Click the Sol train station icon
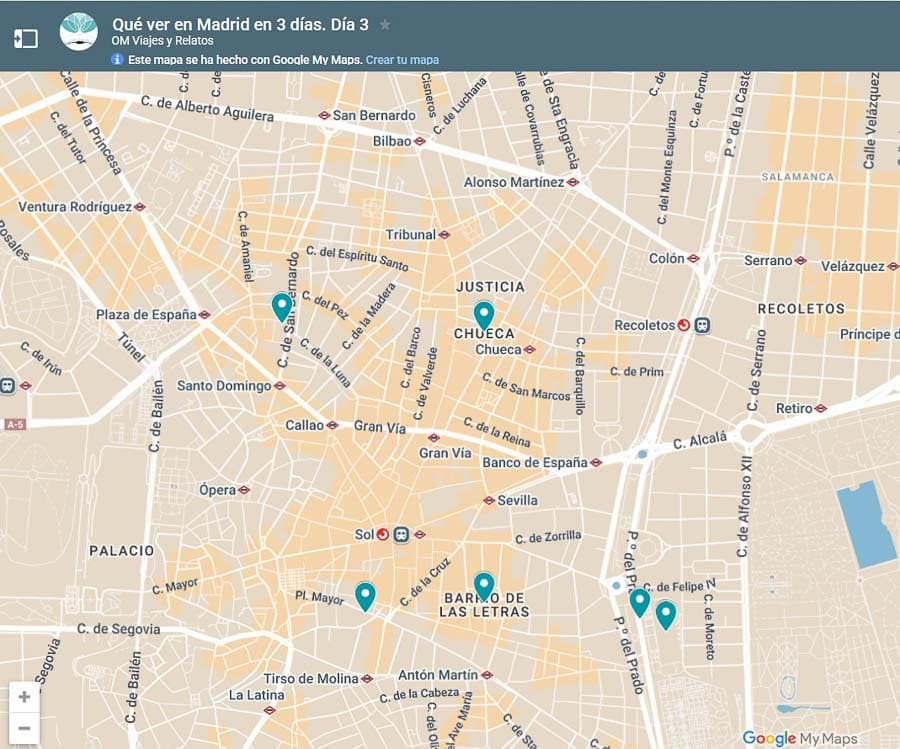 coord(401,535)
